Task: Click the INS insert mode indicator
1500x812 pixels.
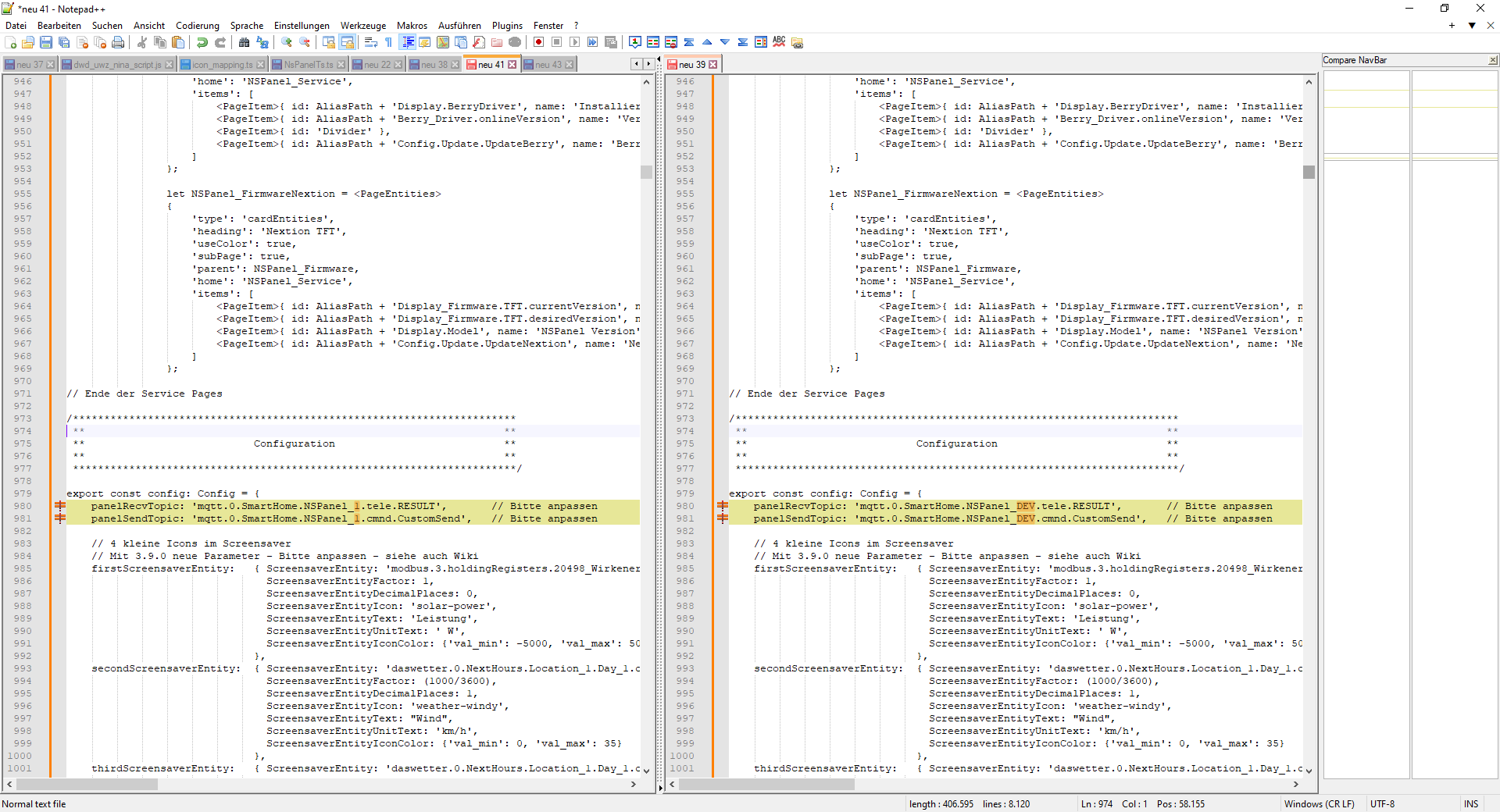Action: click(x=1471, y=804)
